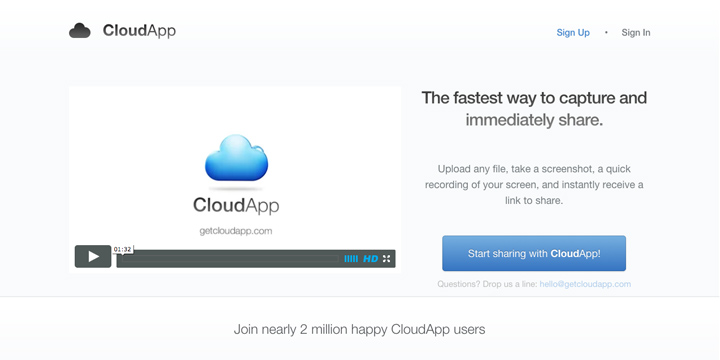Click Join nearly 2 million happy users text
Image resolution: width=720 pixels, height=360 pixels.
click(x=360, y=330)
